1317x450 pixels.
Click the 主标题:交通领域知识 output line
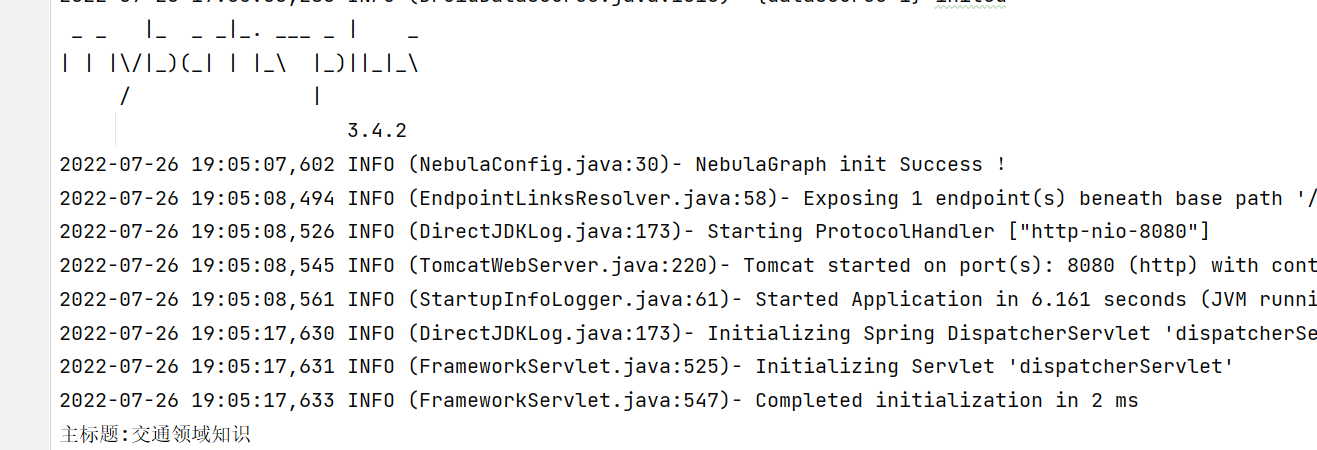click(x=155, y=435)
